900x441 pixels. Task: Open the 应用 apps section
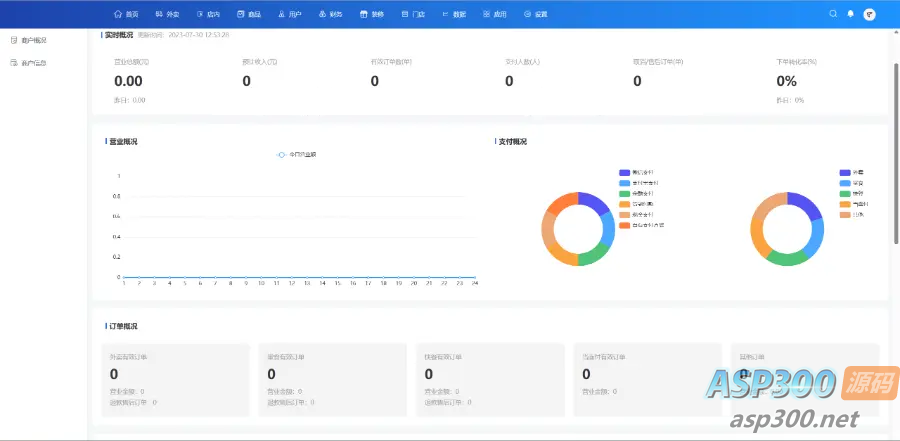point(493,15)
